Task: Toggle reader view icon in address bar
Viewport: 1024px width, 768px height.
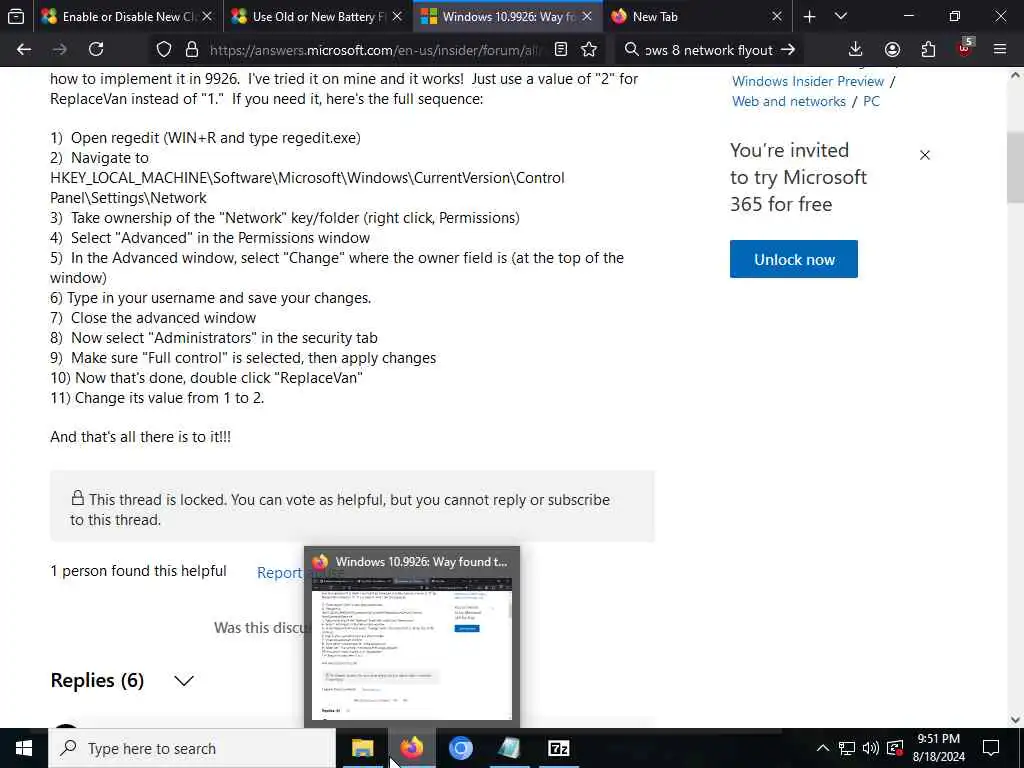Action: [x=561, y=50]
